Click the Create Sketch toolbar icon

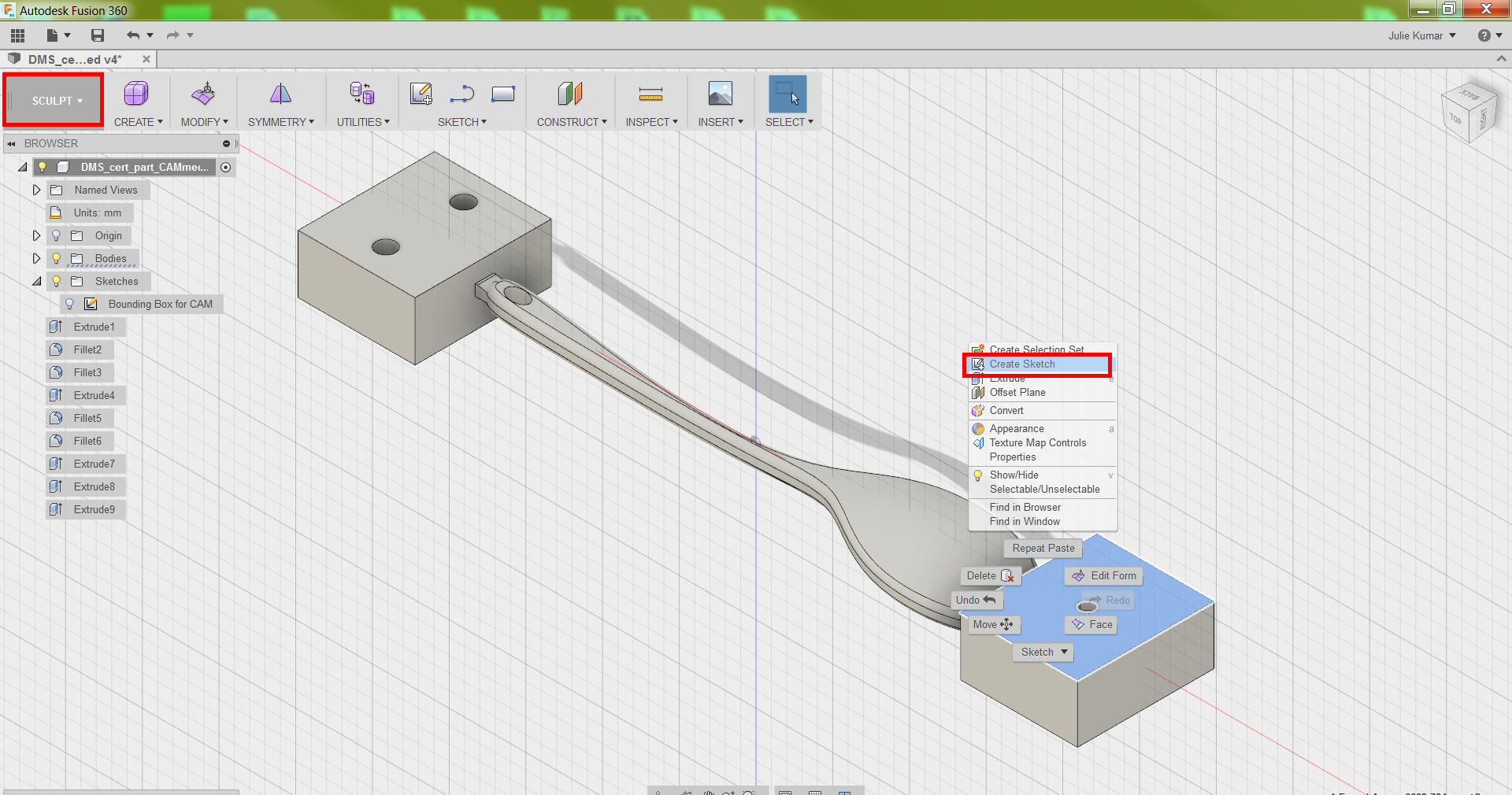pyautogui.click(x=421, y=94)
